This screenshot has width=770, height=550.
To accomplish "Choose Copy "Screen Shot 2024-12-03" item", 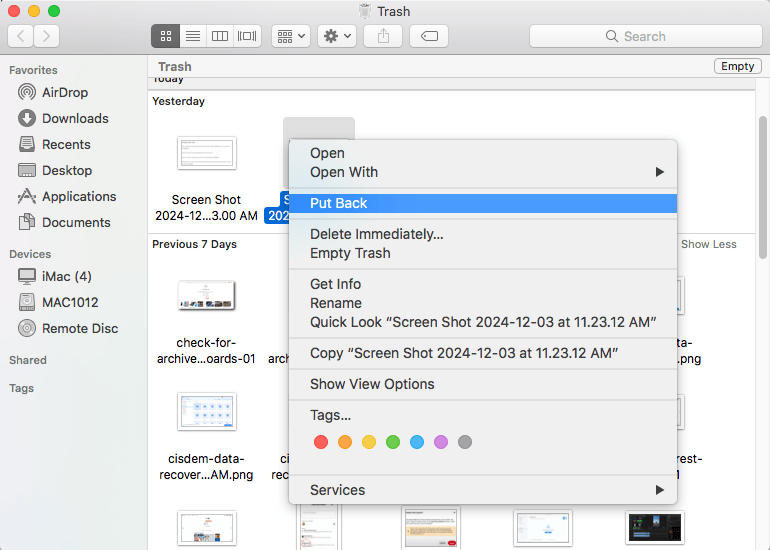I will [x=483, y=354].
